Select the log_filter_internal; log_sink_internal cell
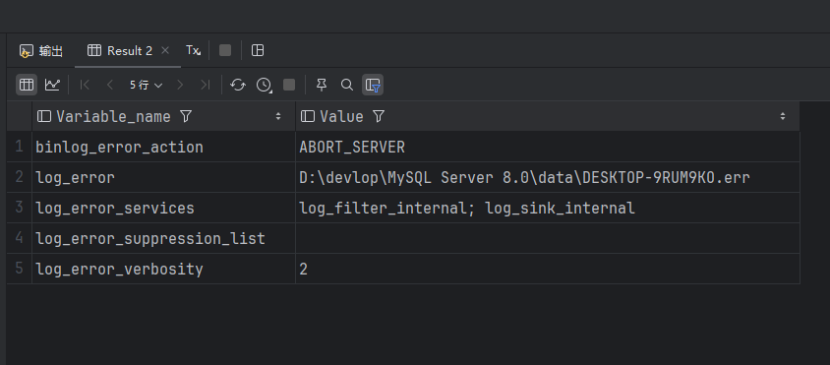 coord(547,208)
